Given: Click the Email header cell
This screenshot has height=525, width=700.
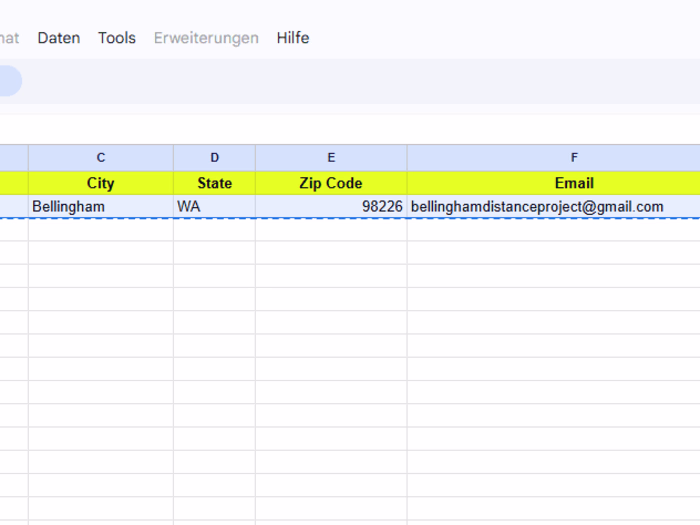Looking at the screenshot, I should click(x=554, y=183).
